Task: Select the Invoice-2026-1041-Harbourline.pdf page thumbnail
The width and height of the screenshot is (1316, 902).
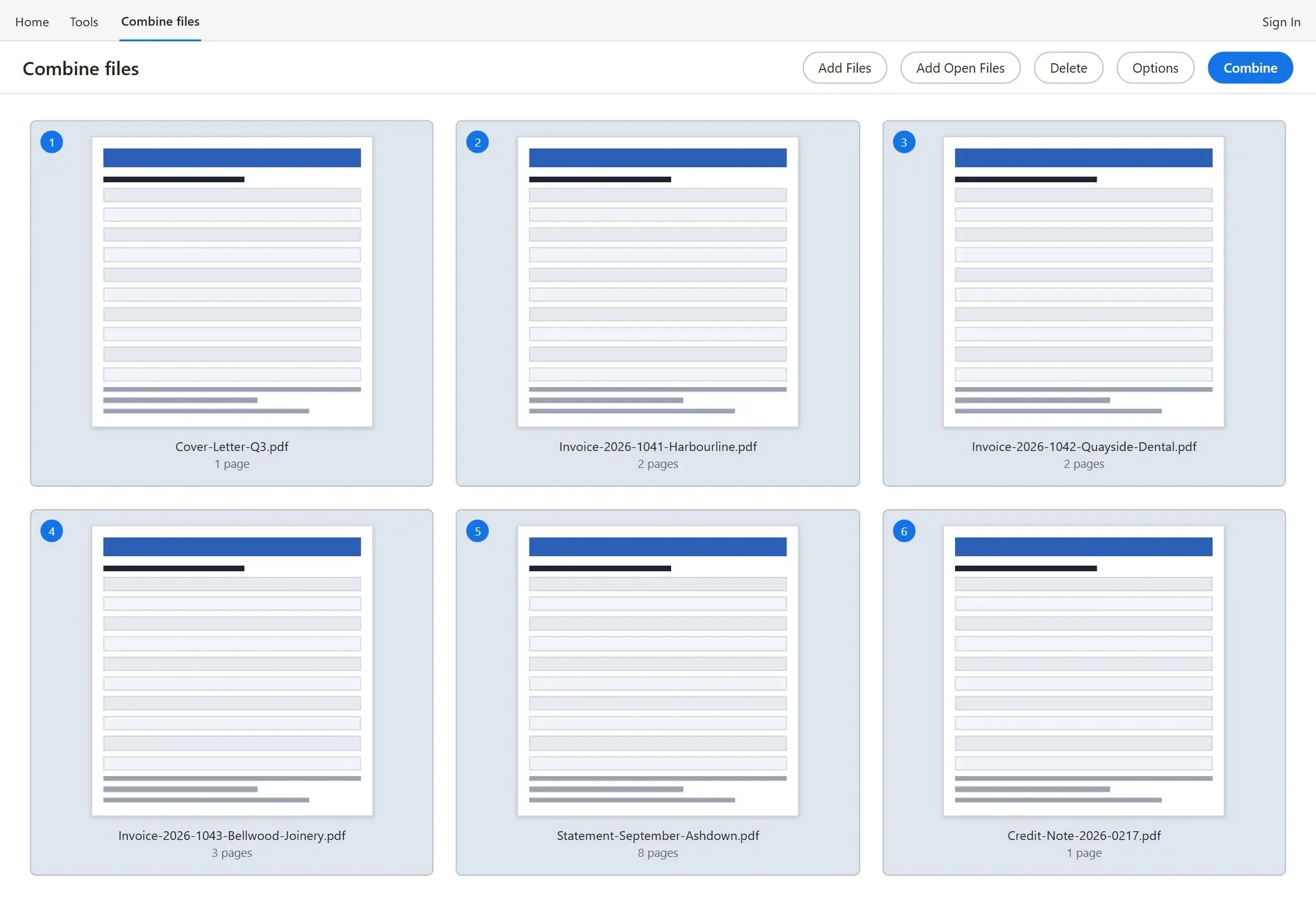Action: [658, 282]
